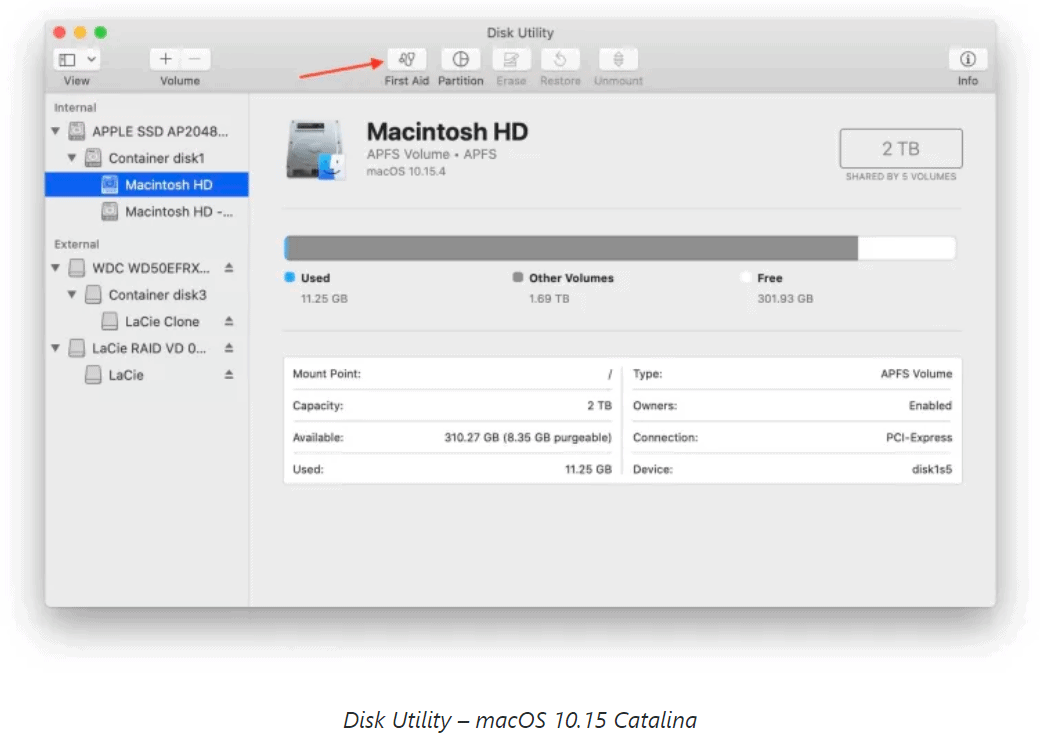
Task: Eject the LaCie volume
Action: [229, 375]
